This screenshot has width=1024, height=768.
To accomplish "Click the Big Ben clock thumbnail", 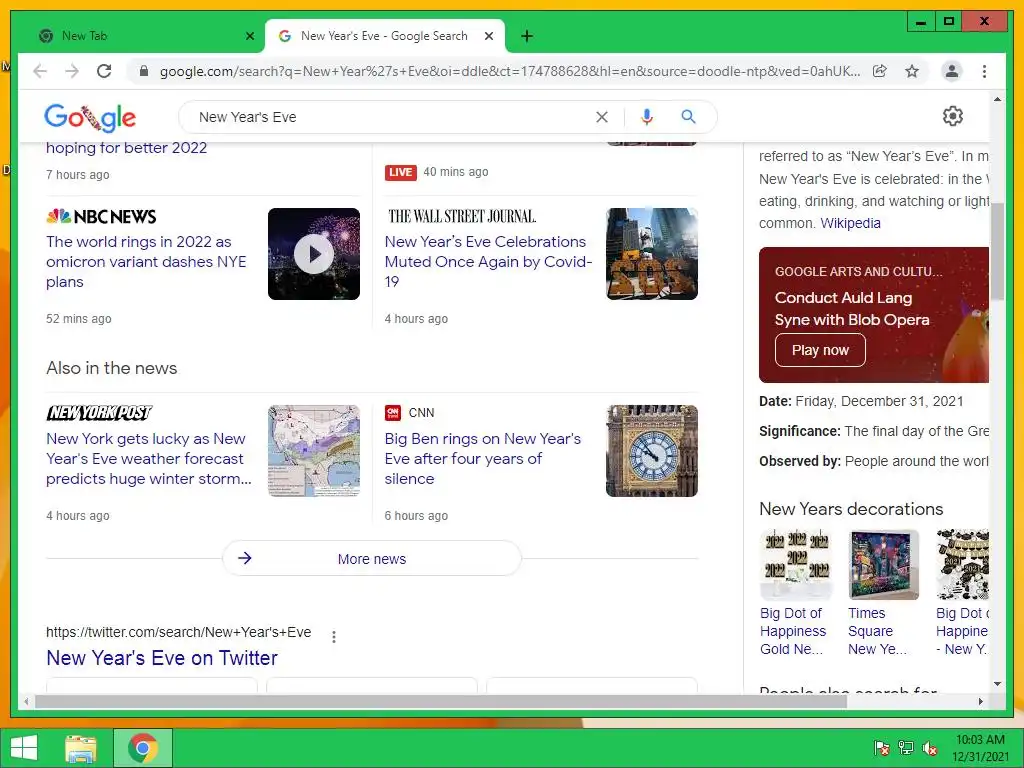I will coord(652,451).
